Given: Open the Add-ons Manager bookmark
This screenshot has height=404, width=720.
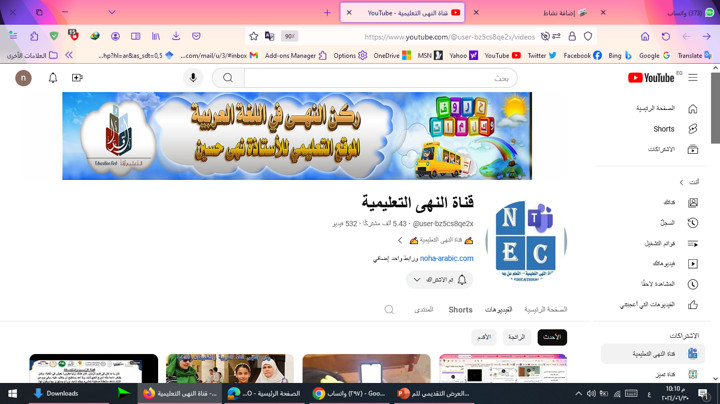Looking at the screenshot, I should (x=295, y=56).
